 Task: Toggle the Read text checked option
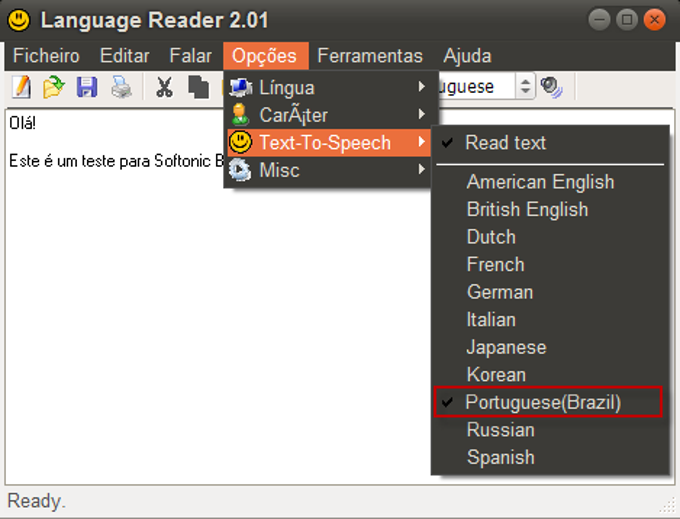point(550,143)
